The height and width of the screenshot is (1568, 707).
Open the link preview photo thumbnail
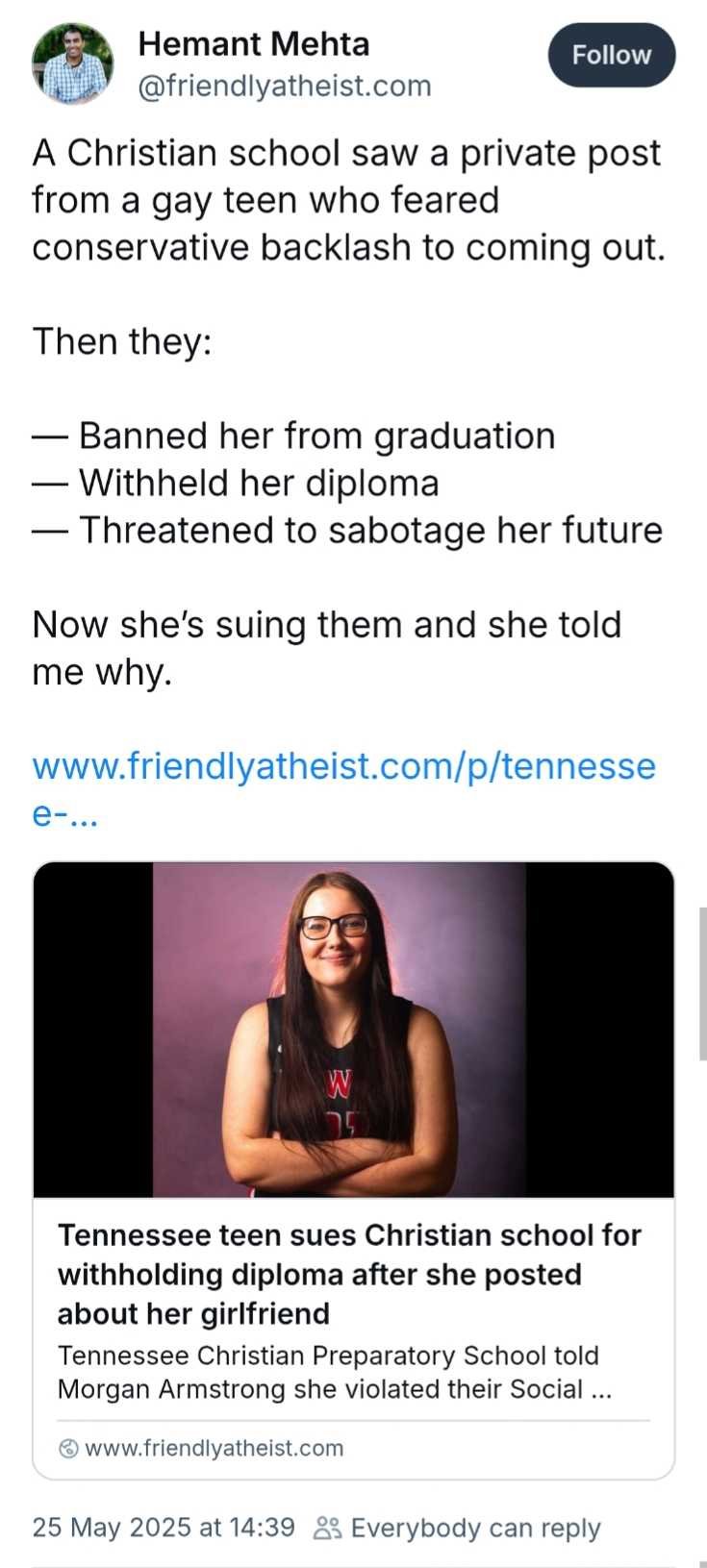click(x=353, y=1029)
